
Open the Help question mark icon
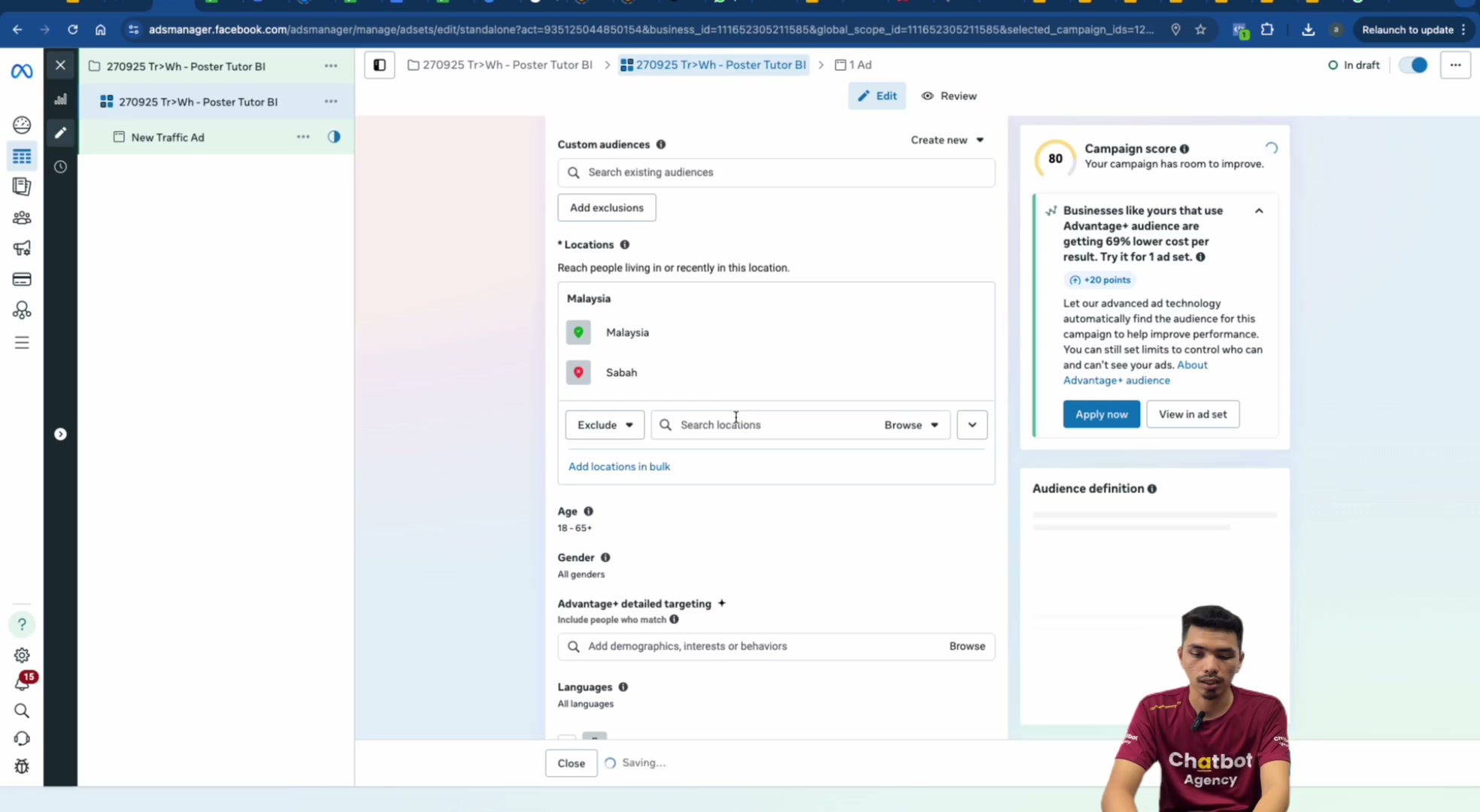point(22,624)
